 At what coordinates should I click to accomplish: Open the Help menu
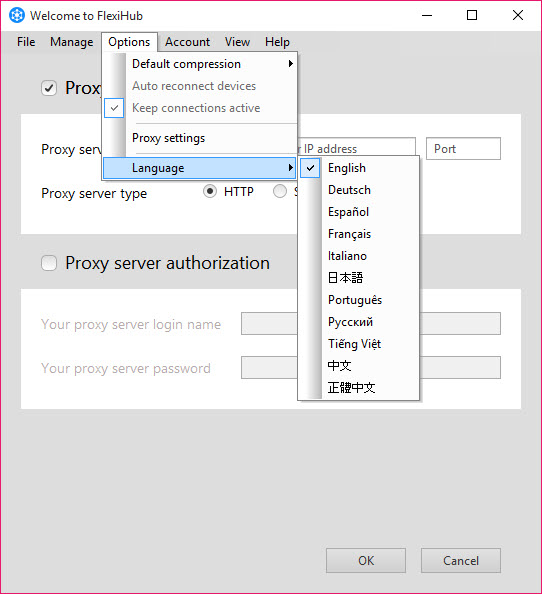click(x=277, y=42)
